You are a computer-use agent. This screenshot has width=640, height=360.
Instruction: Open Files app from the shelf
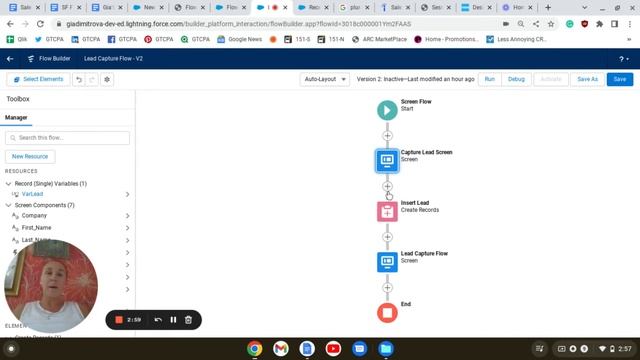coord(386,349)
